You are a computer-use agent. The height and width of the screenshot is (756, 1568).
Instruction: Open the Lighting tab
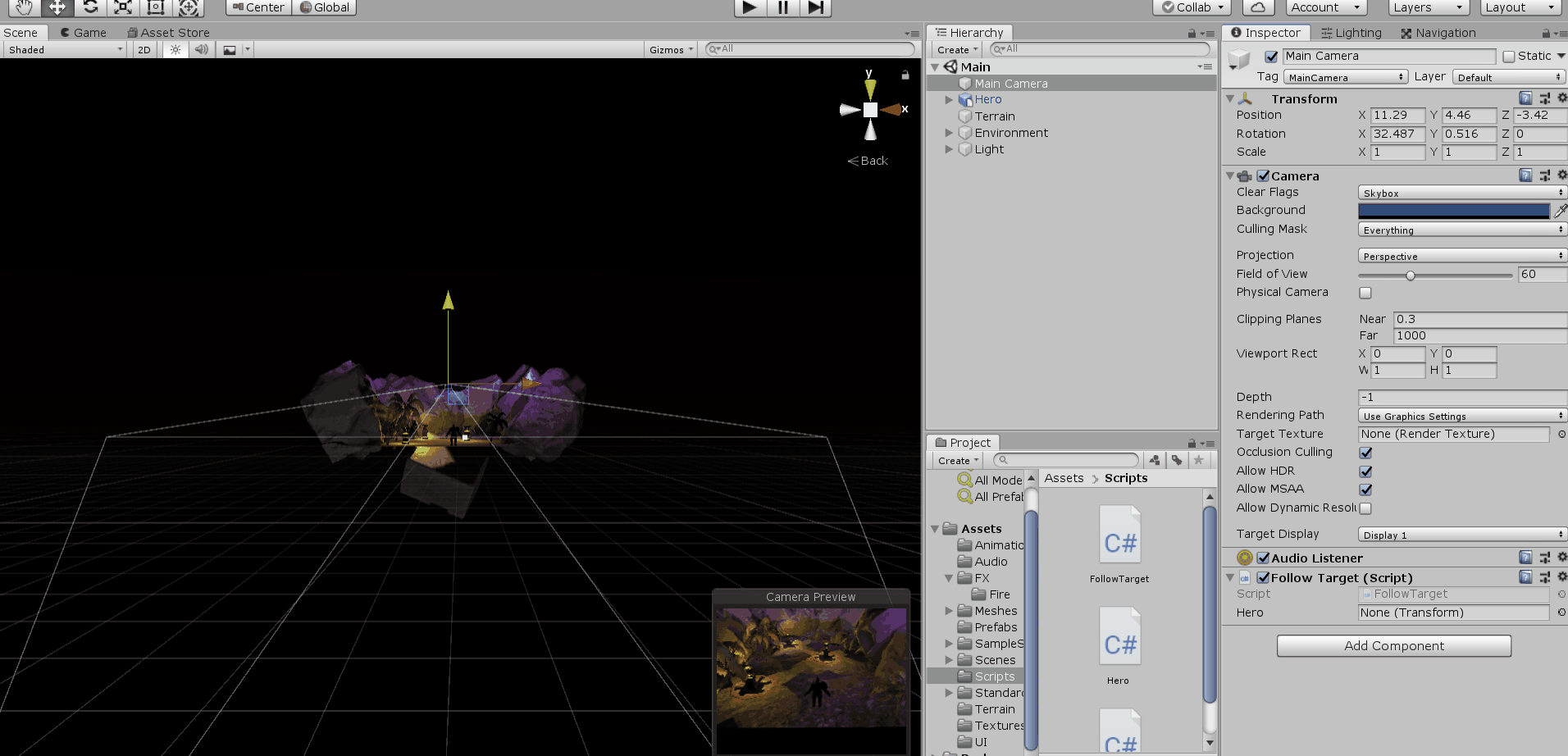point(1352,32)
